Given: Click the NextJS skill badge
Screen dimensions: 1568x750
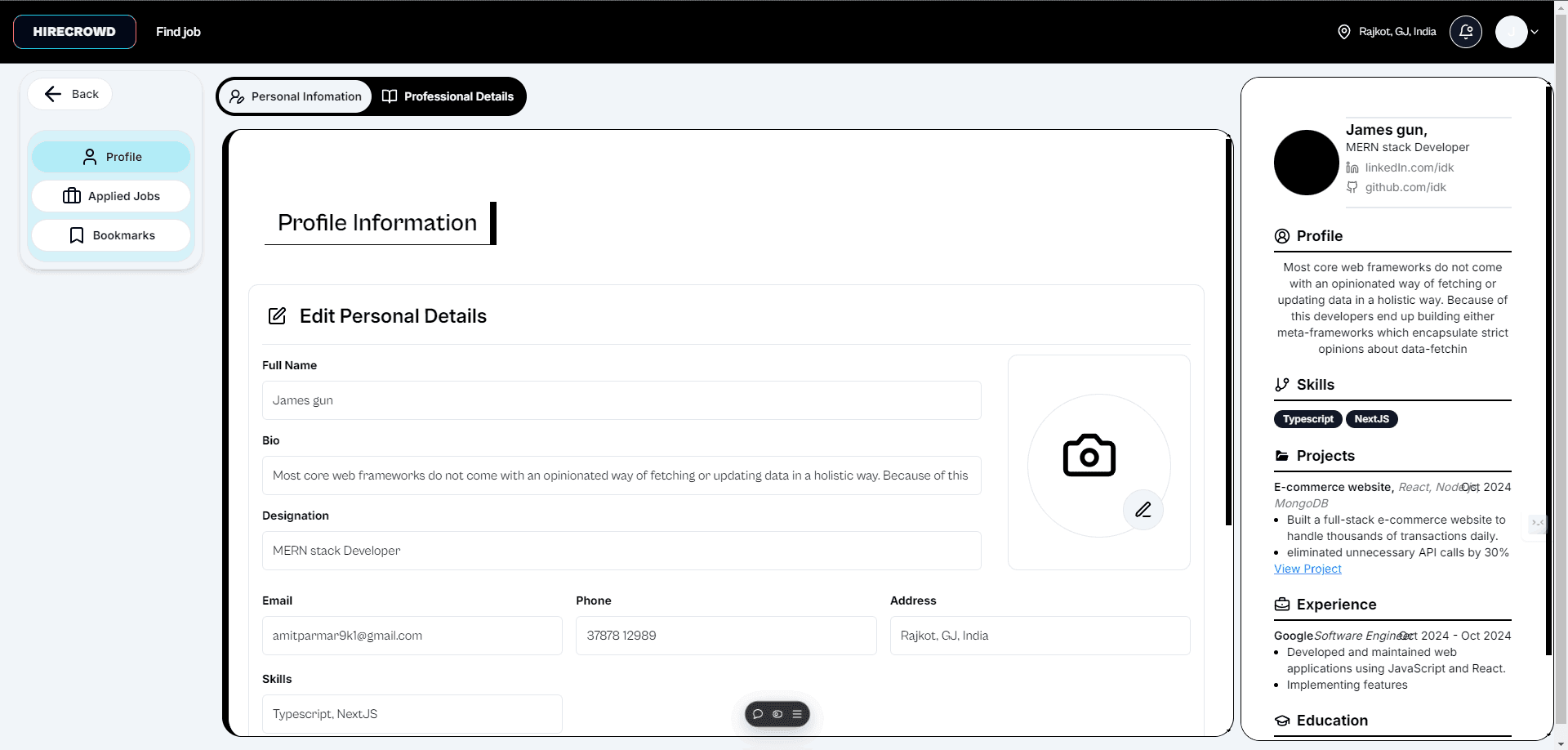Looking at the screenshot, I should point(1372,419).
